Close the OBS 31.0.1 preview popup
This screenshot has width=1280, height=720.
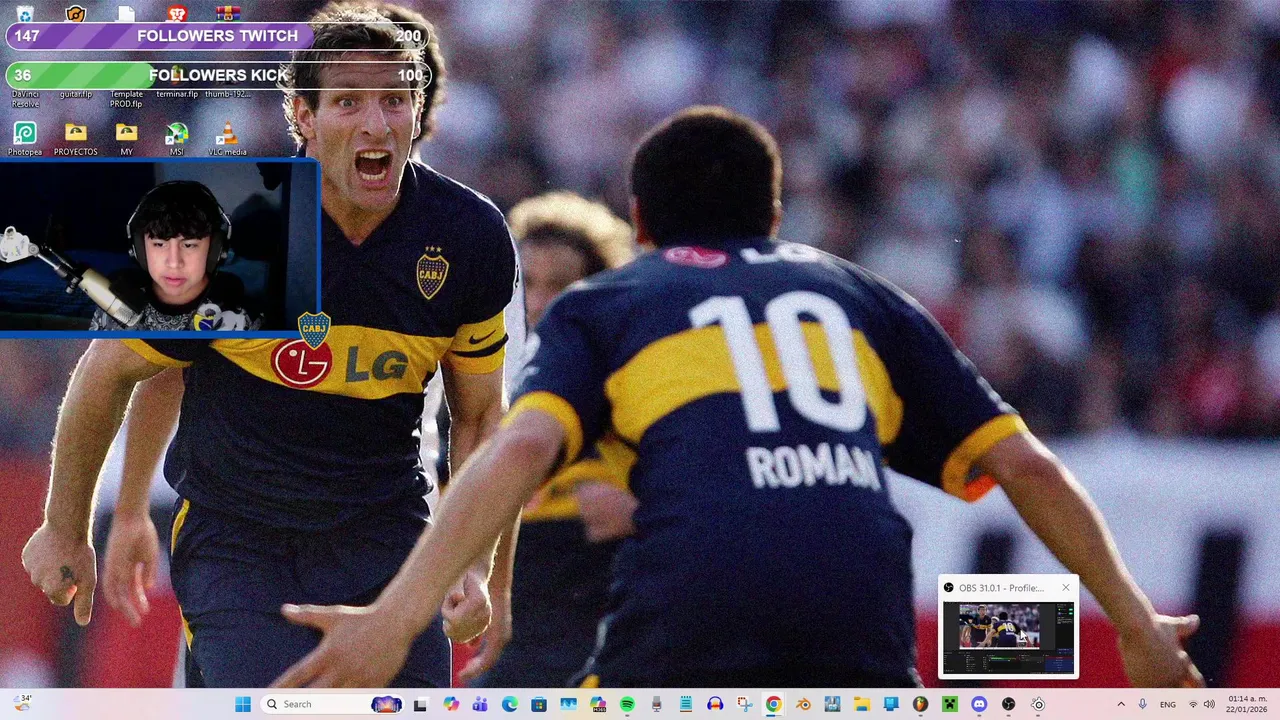pos(1065,588)
